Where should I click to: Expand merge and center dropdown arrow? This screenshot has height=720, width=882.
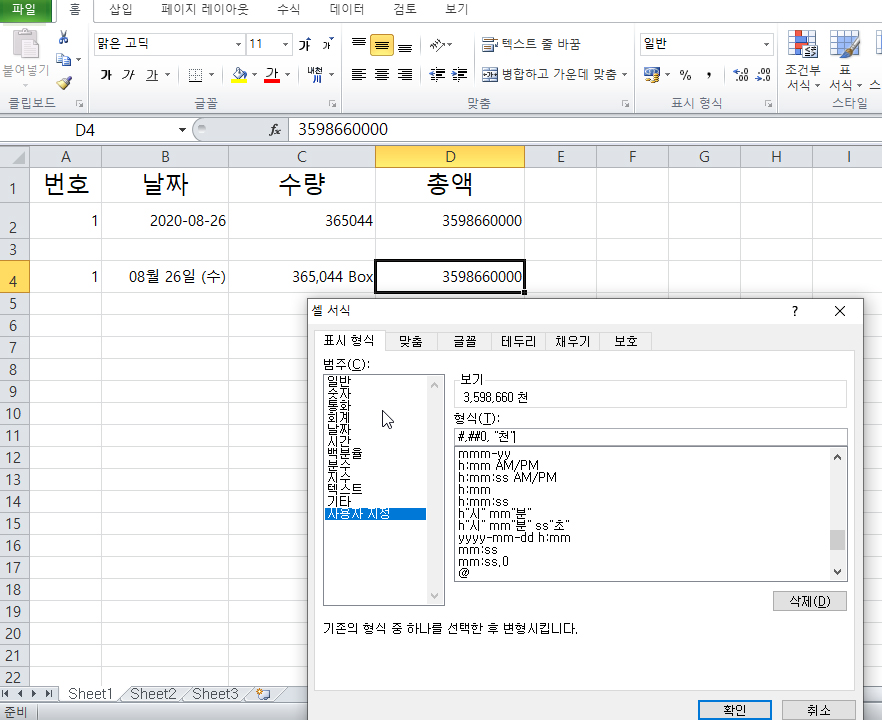pyautogui.click(x=624, y=74)
